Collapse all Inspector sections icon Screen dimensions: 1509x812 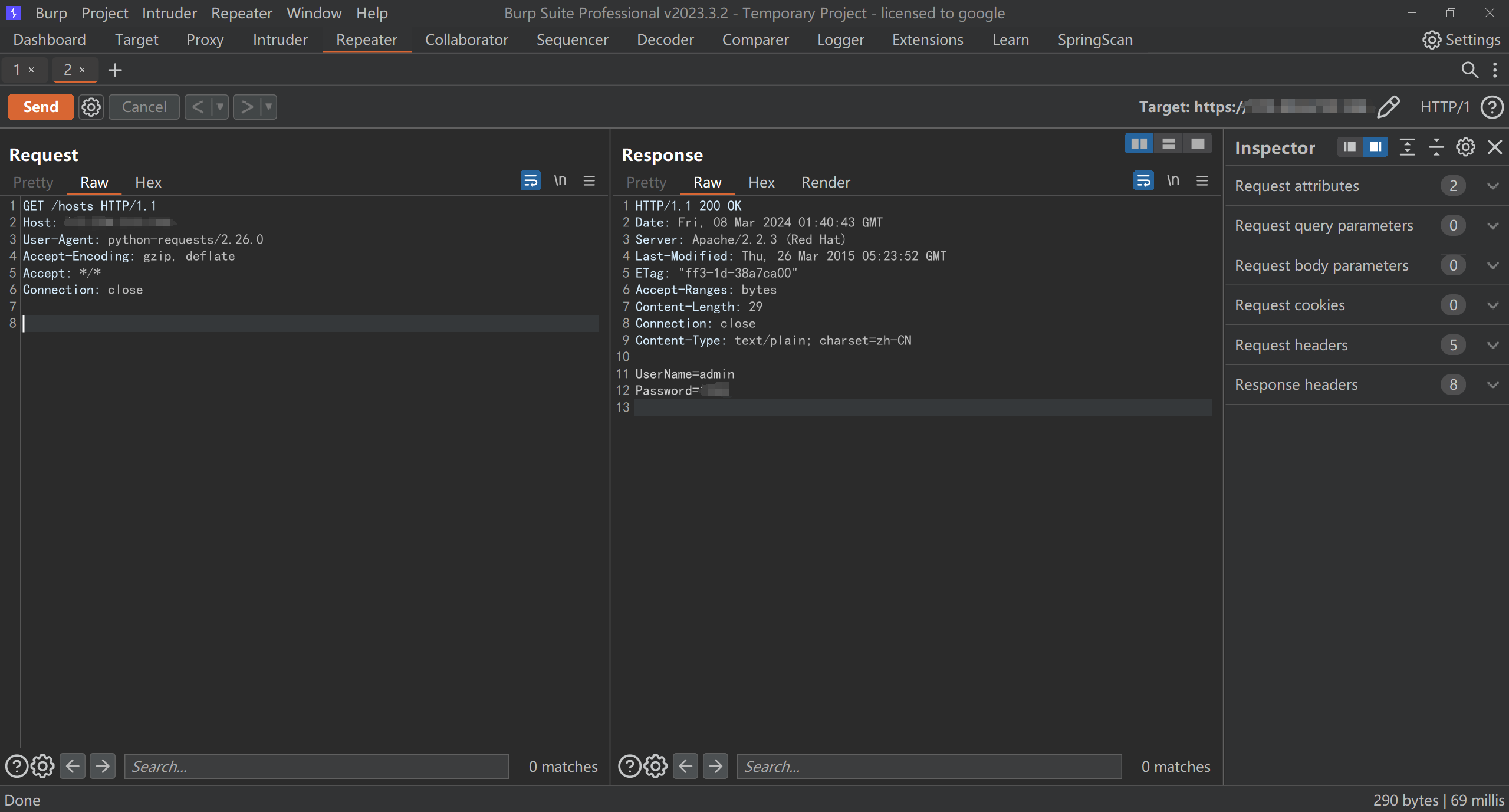point(1436,147)
